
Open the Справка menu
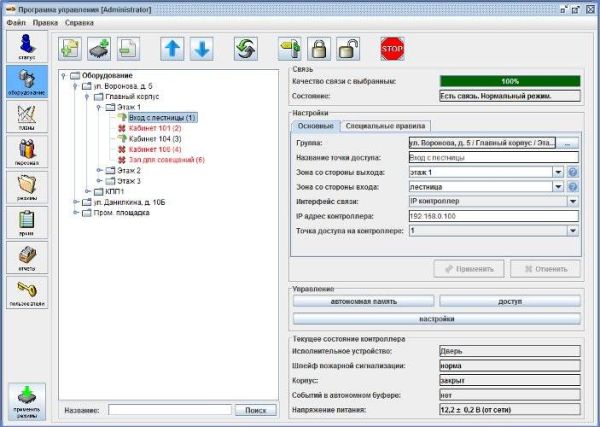[x=79, y=22]
